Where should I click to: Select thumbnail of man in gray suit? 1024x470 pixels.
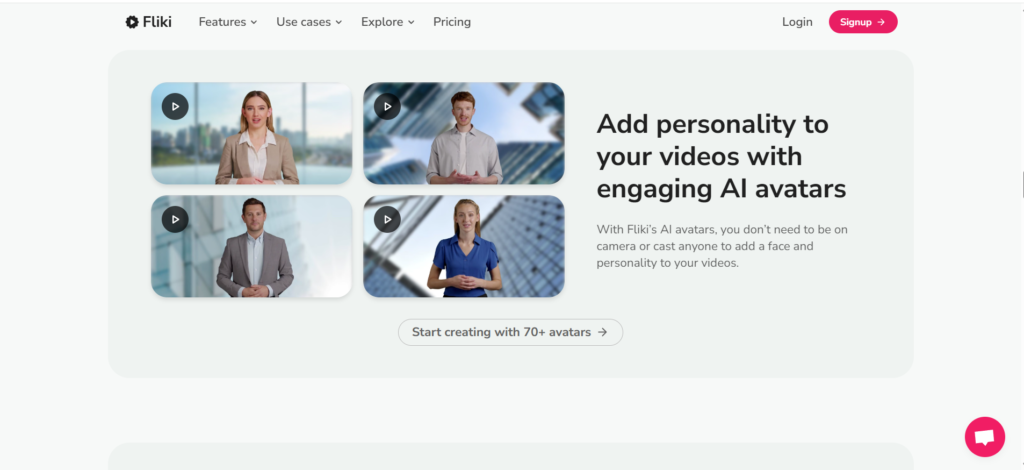click(x=251, y=246)
